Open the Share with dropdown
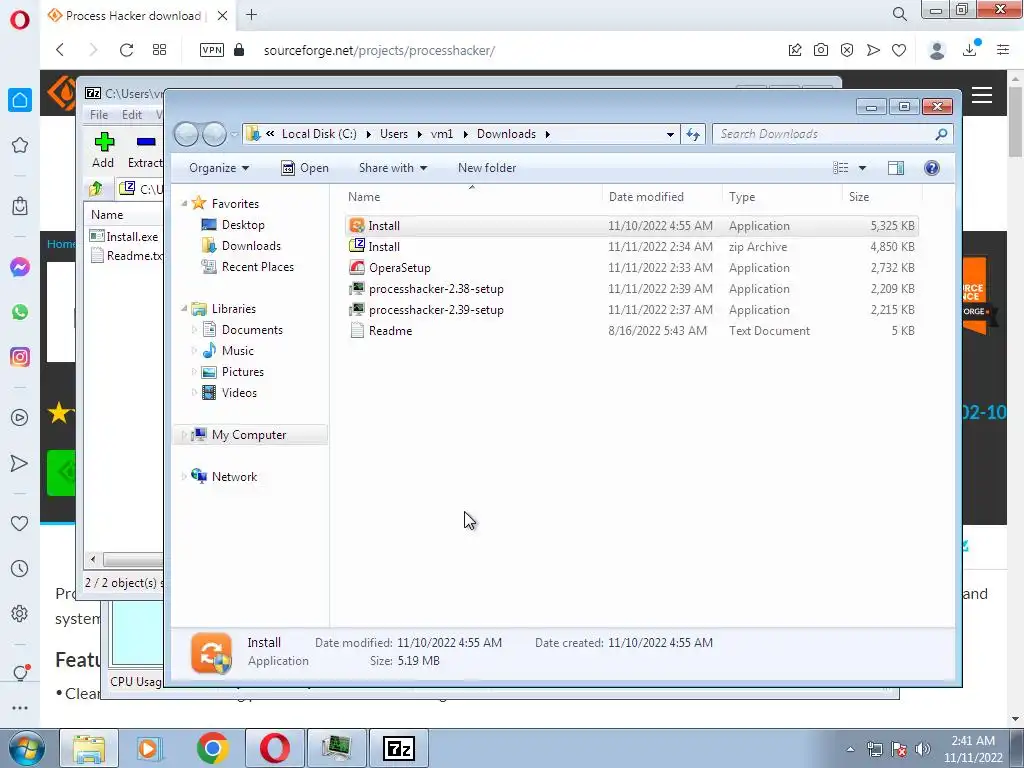The width and height of the screenshot is (1024, 768). pyautogui.click(x=392, y=168)
